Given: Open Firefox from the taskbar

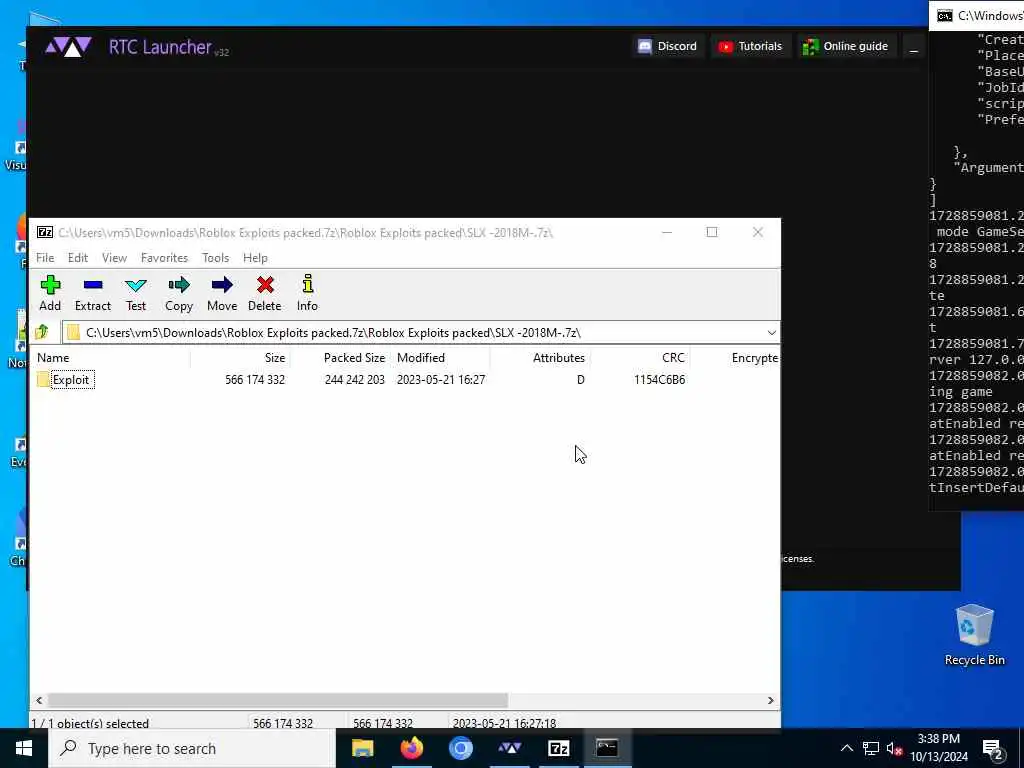Looking at the screenshot, I should 411,748.
